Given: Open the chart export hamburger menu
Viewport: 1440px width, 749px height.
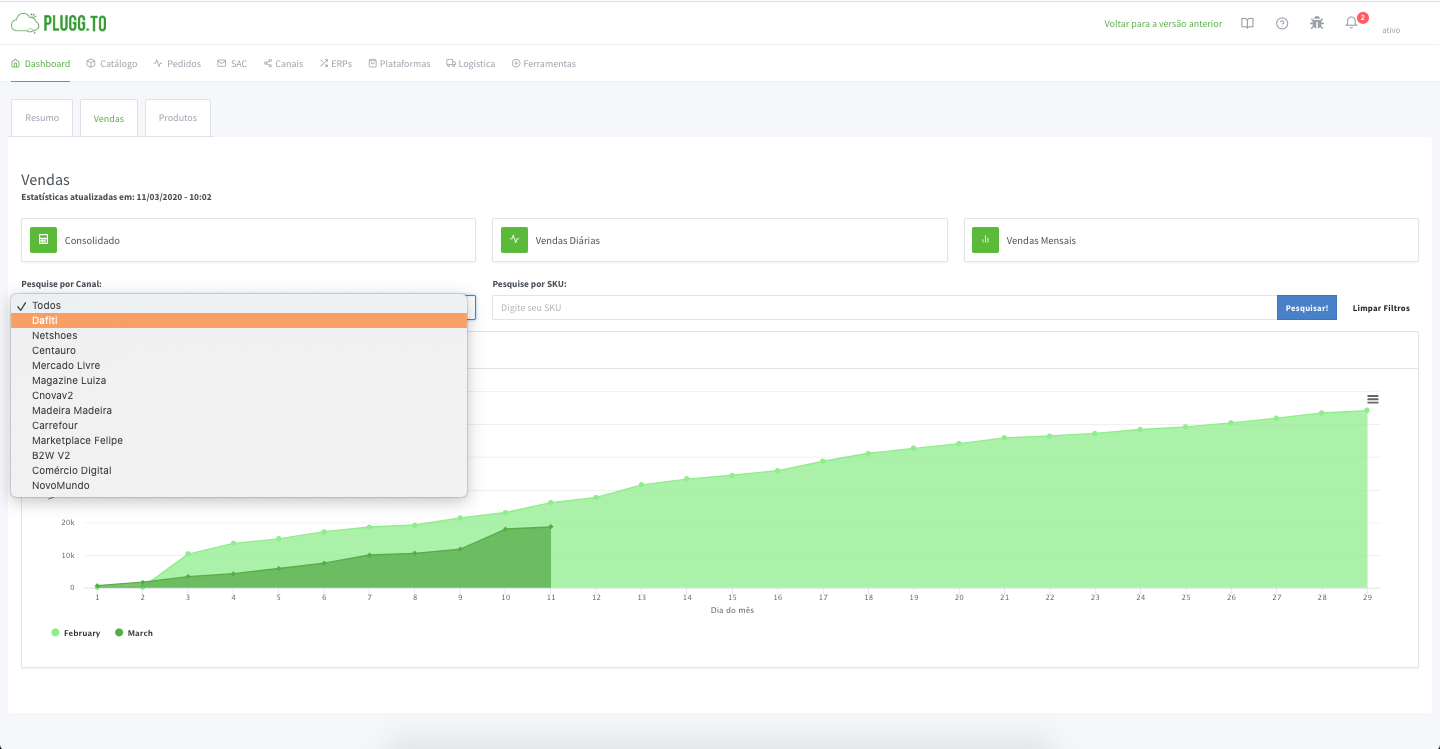Looking at the screenshot, I should point(1372,398).
